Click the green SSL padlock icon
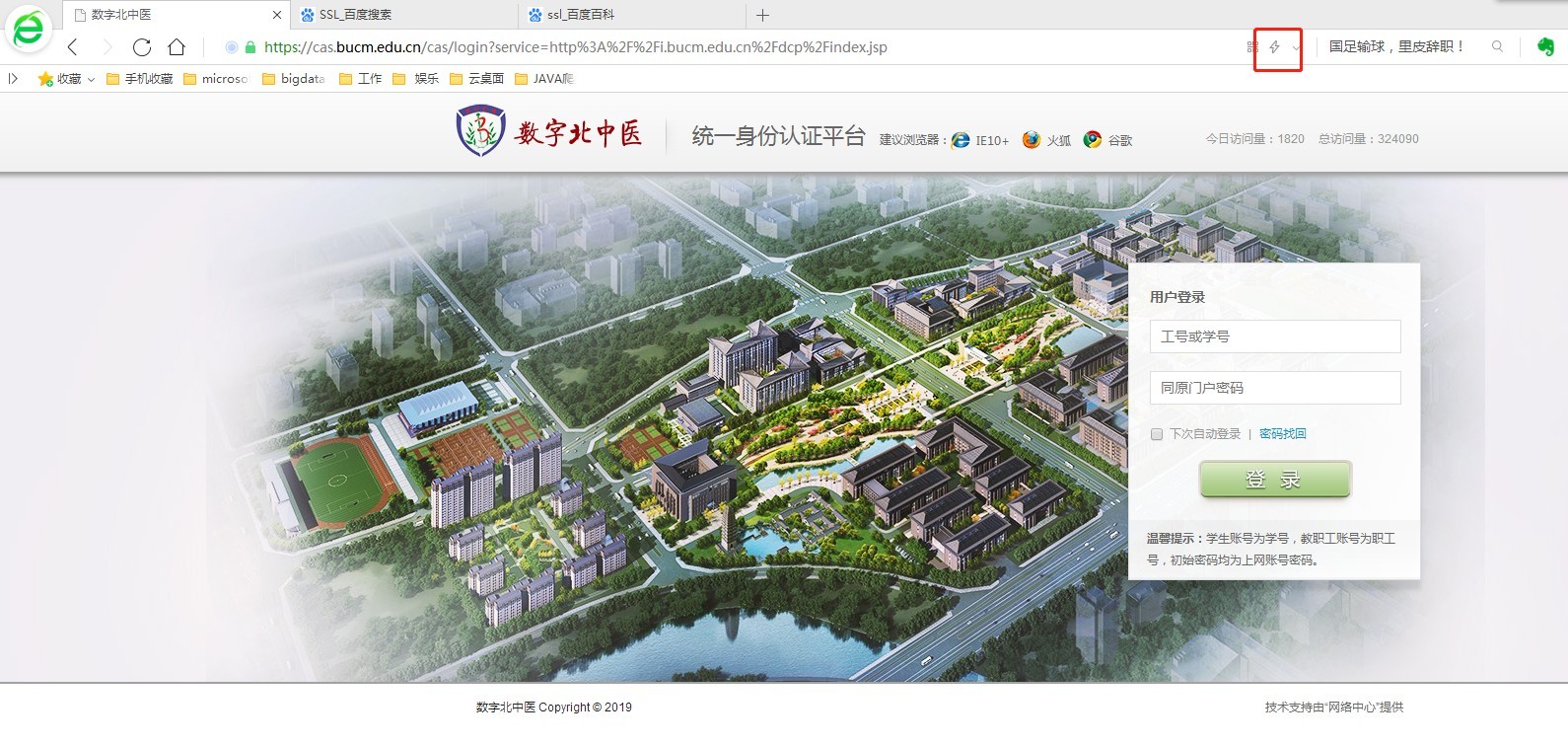The width and height of the screenshot is (1568, 745). pos(250,47)
